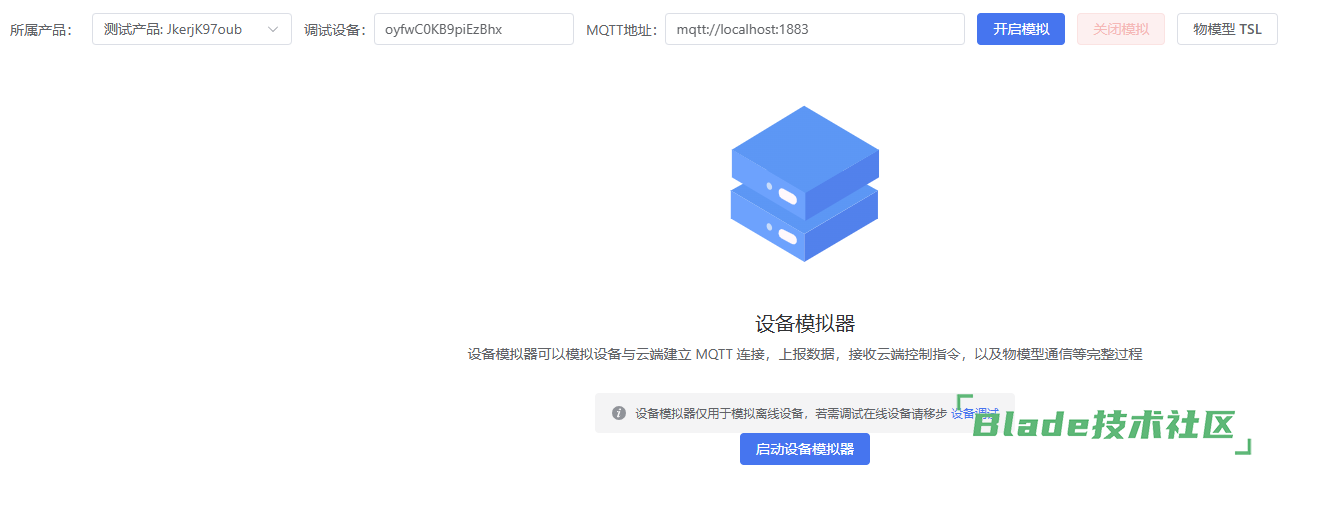Click the MQTT地址 field label
The image size is (1339, 516).
pos(622,30)
